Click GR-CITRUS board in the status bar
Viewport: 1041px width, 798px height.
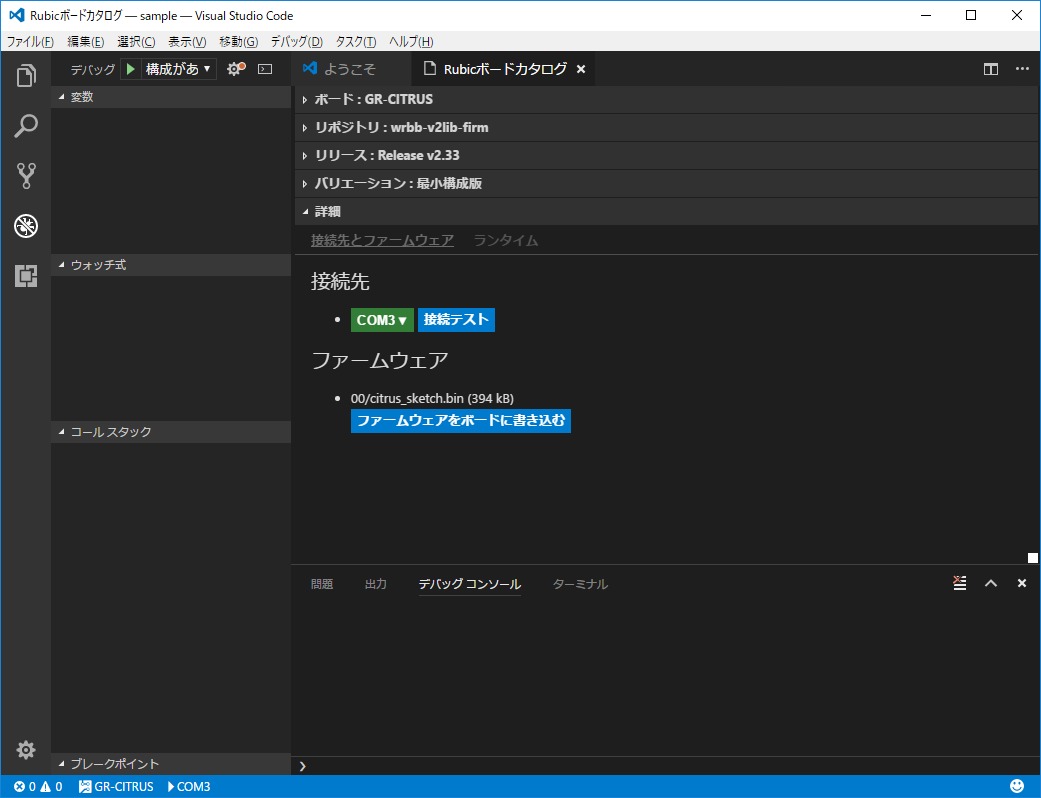[116, 787]
